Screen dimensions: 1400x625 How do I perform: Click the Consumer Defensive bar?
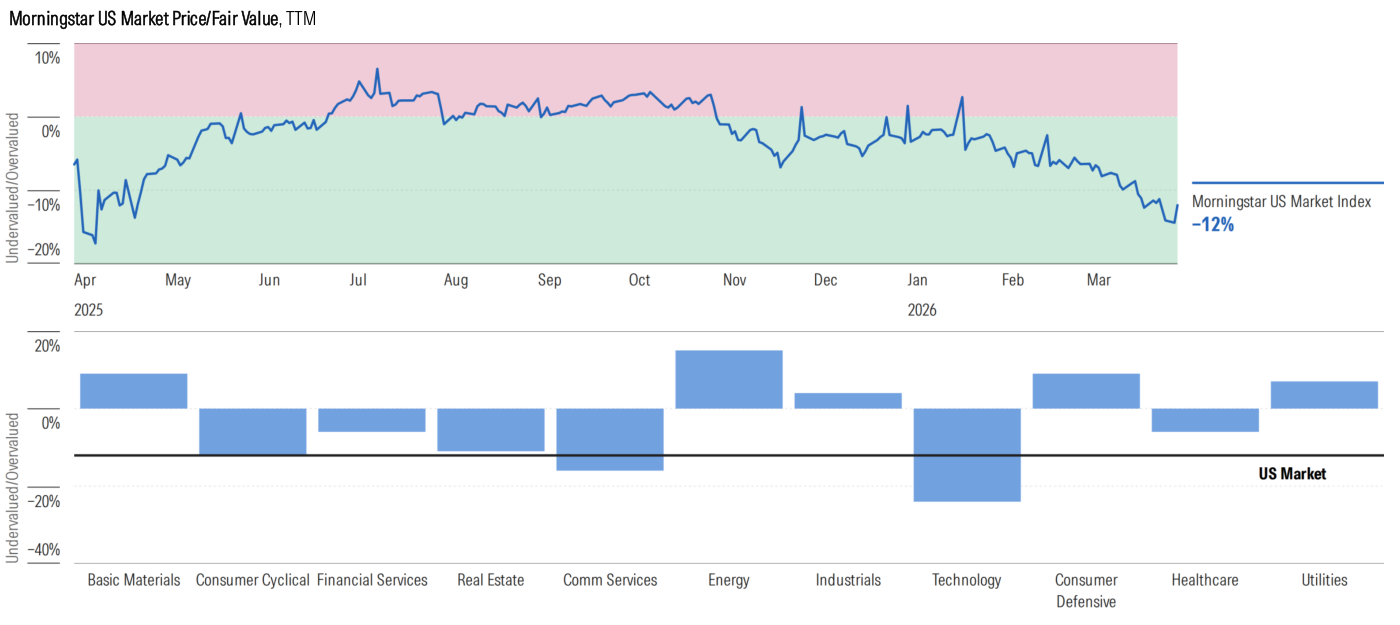pyautogui.click(x=1086, y=391)
